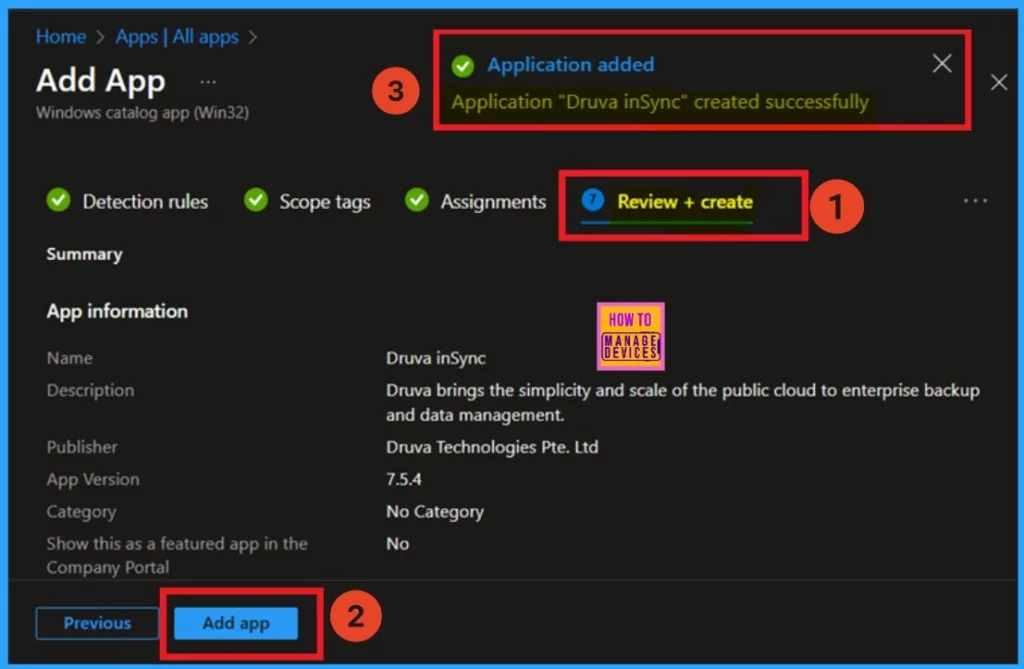Open the ellipsis menu beside Add App title
Image resolution: width=1024 pixels, height=669 pixels.
[x=208, y=82]
